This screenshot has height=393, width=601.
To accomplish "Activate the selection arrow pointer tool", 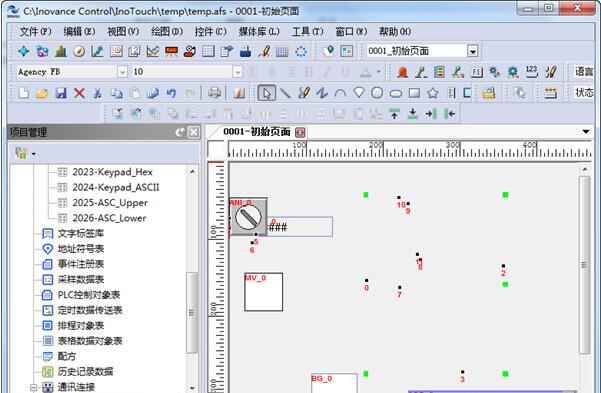I will [x=267, y=93].
